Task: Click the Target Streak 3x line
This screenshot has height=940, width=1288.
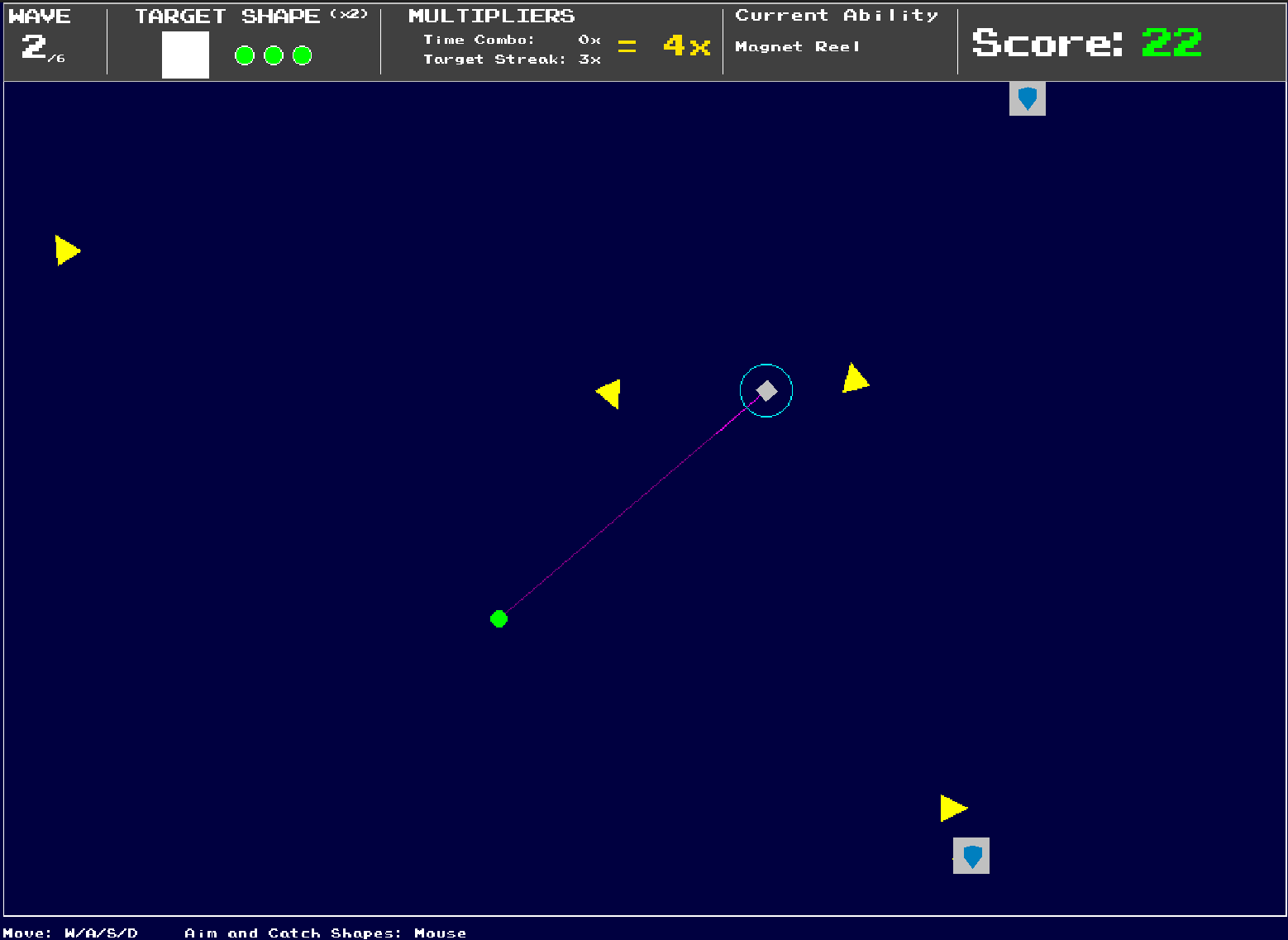Action: click(512, 60)
